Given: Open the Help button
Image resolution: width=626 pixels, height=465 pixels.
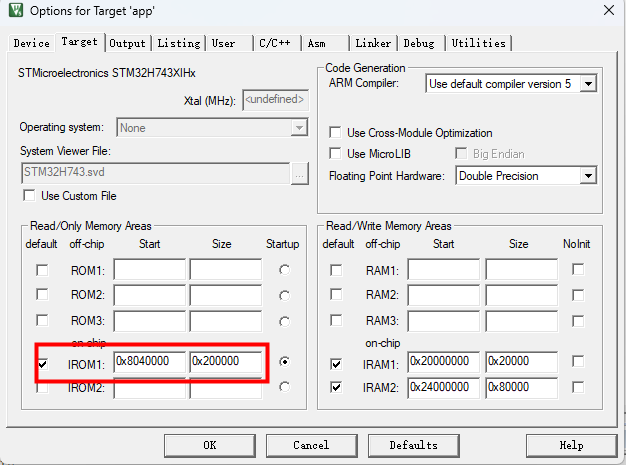Looking at the screenshot, I should pos(571,445).
